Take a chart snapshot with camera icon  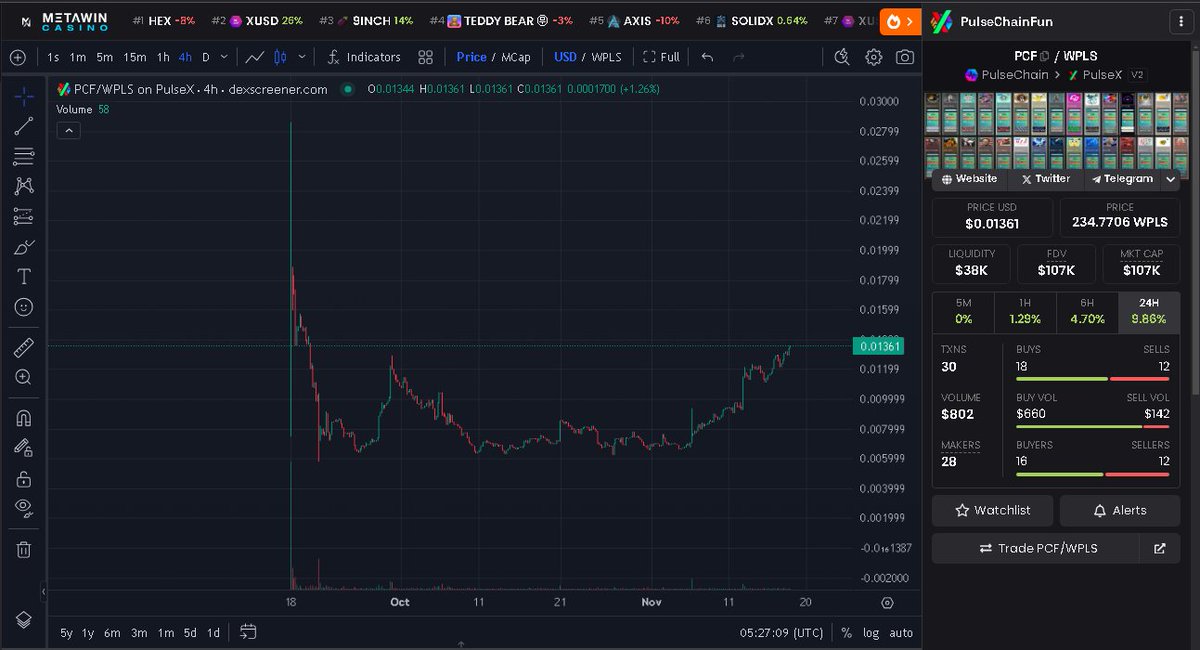click(905, 57)
